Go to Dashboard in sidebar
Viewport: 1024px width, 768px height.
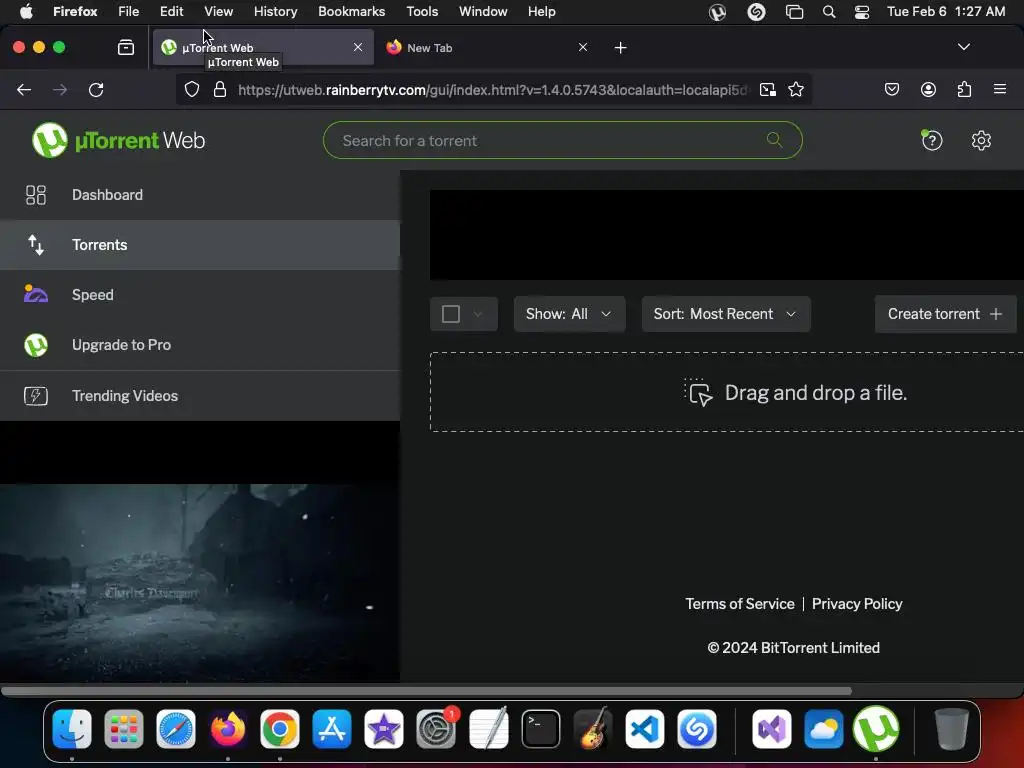coord(200,195)
